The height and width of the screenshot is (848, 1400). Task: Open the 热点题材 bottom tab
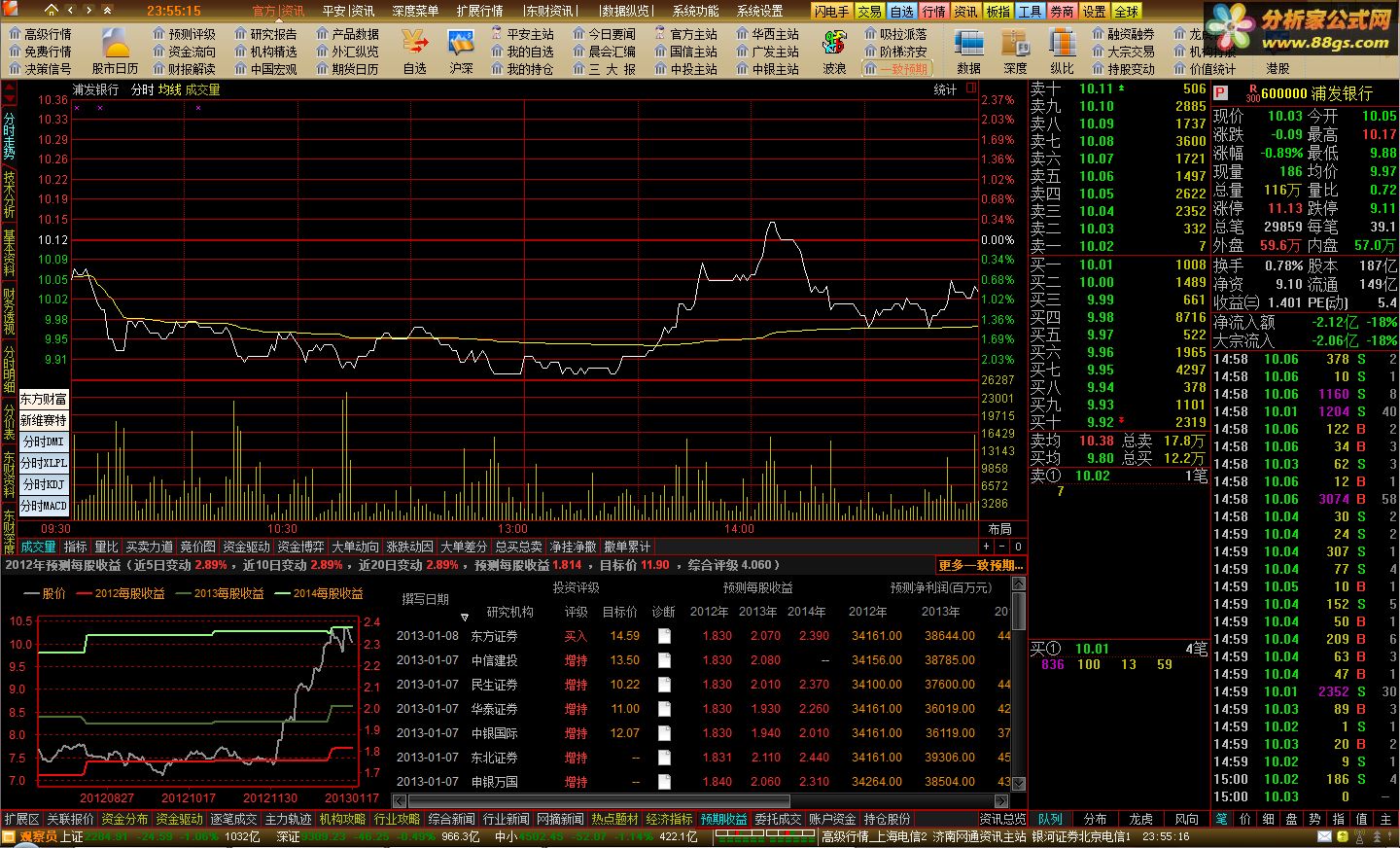pyautogui.click(x=615, y=819)
